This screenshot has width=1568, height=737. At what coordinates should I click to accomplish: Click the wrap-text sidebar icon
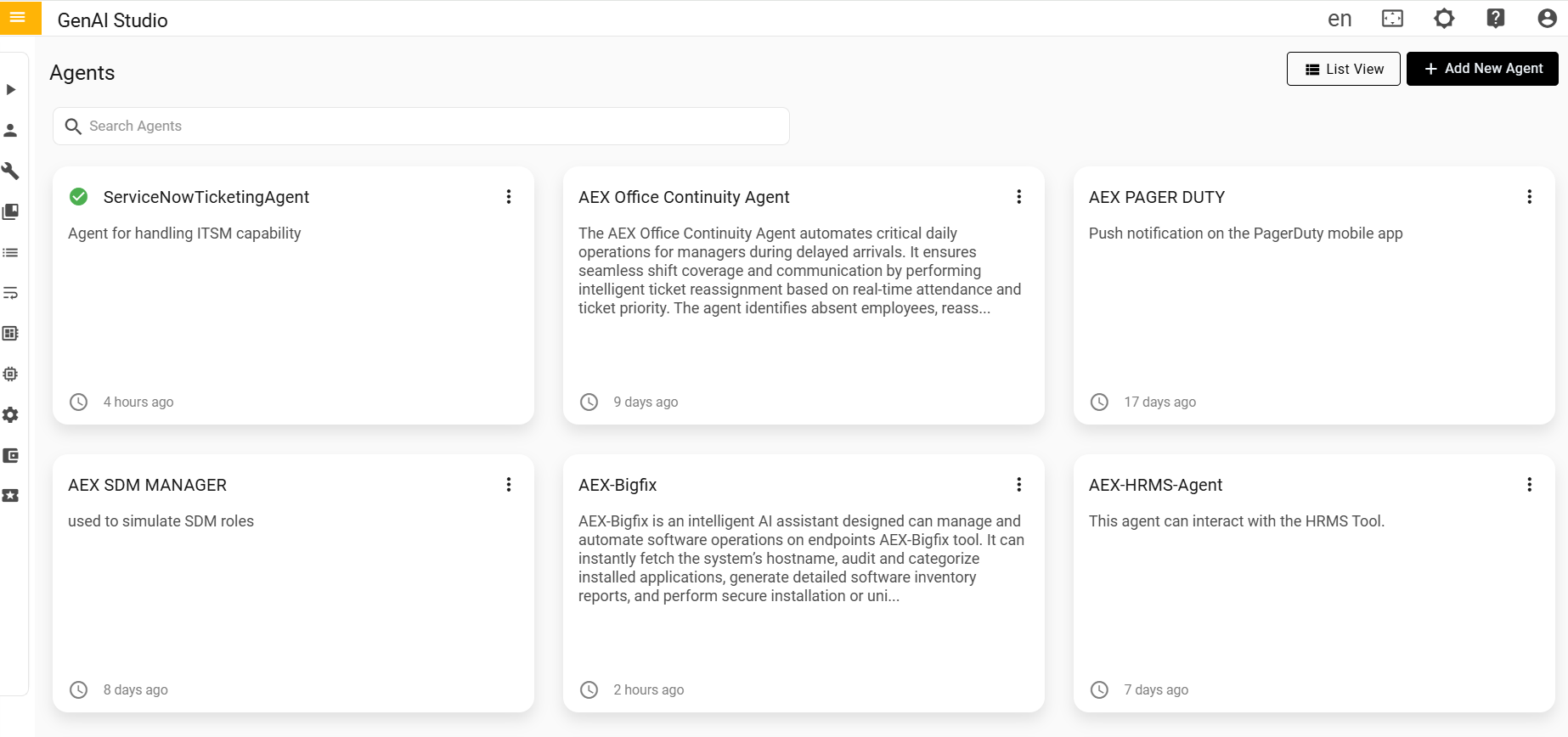(11, 293)
